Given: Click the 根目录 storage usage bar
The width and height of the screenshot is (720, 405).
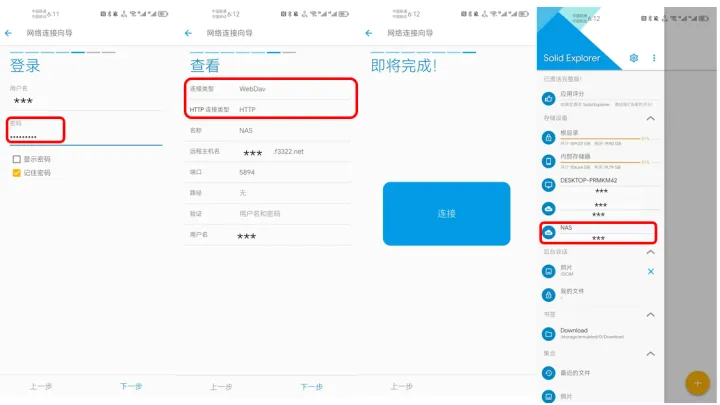Looking at the screenshot, I should [x=600, y=138].
